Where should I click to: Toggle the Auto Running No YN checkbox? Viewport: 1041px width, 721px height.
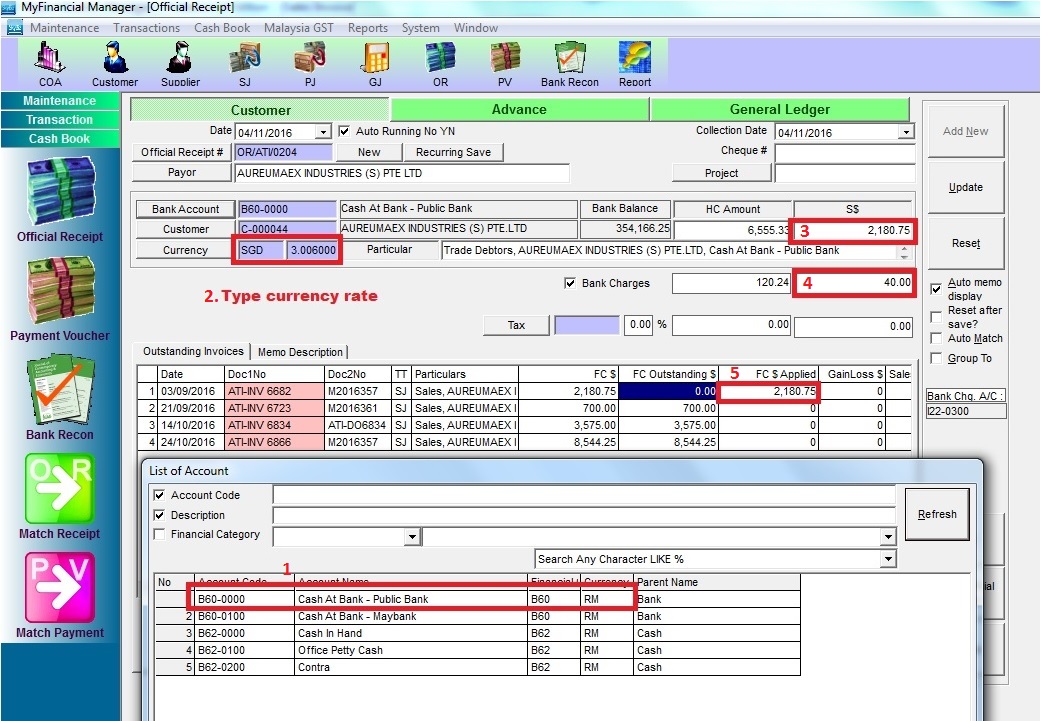point(345,131)
